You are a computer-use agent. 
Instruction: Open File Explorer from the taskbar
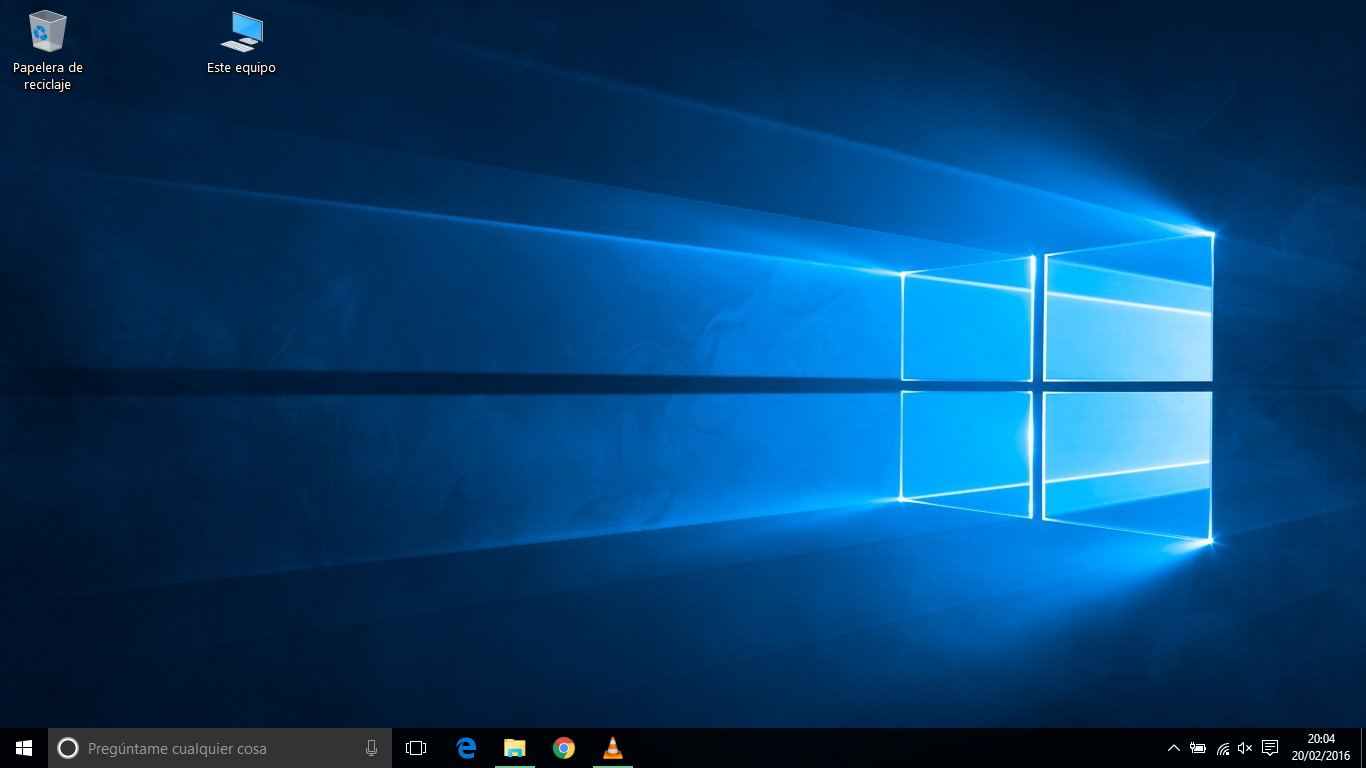coord(515,748)
